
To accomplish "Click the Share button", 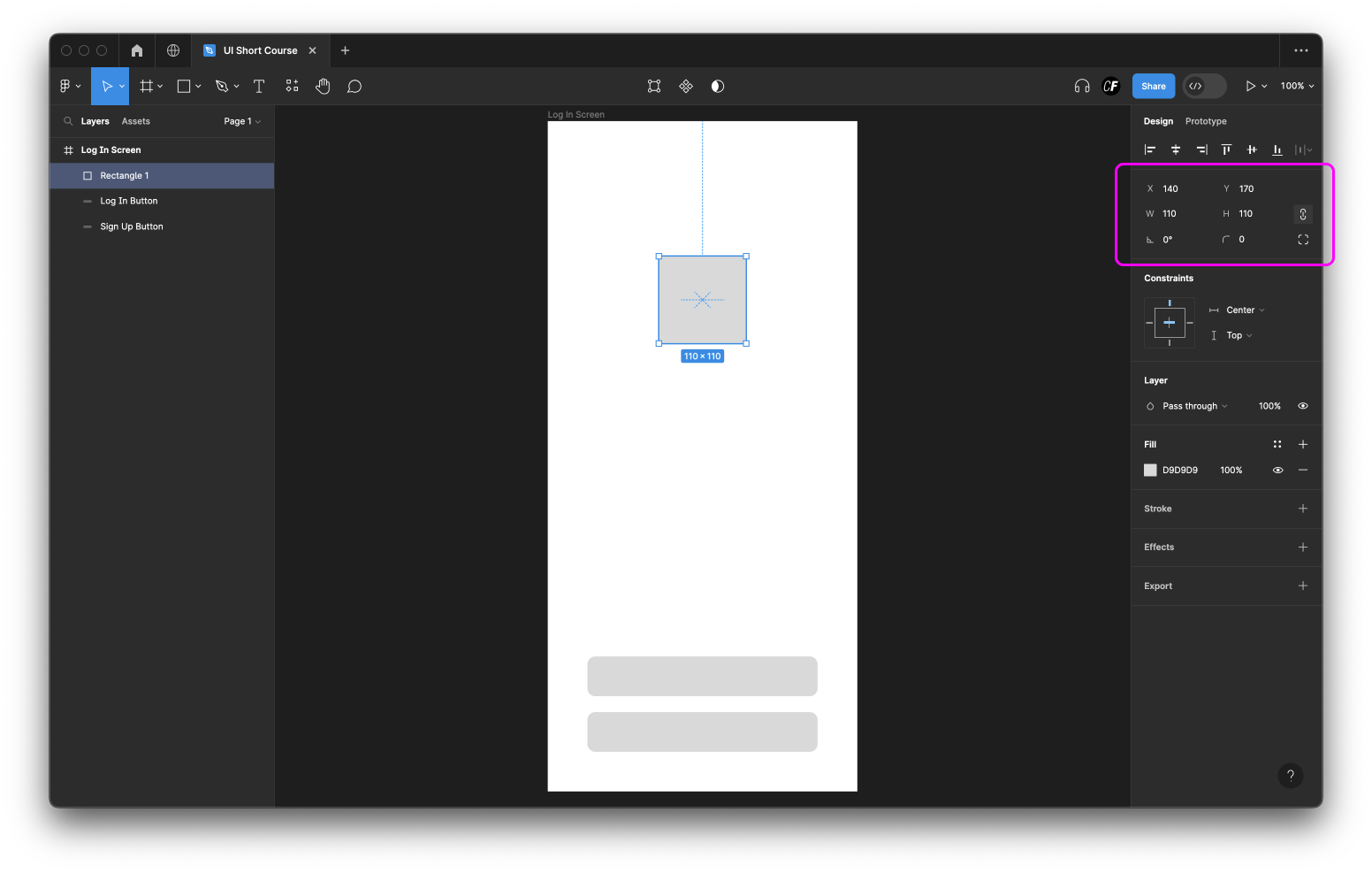I will (1154, 86).
